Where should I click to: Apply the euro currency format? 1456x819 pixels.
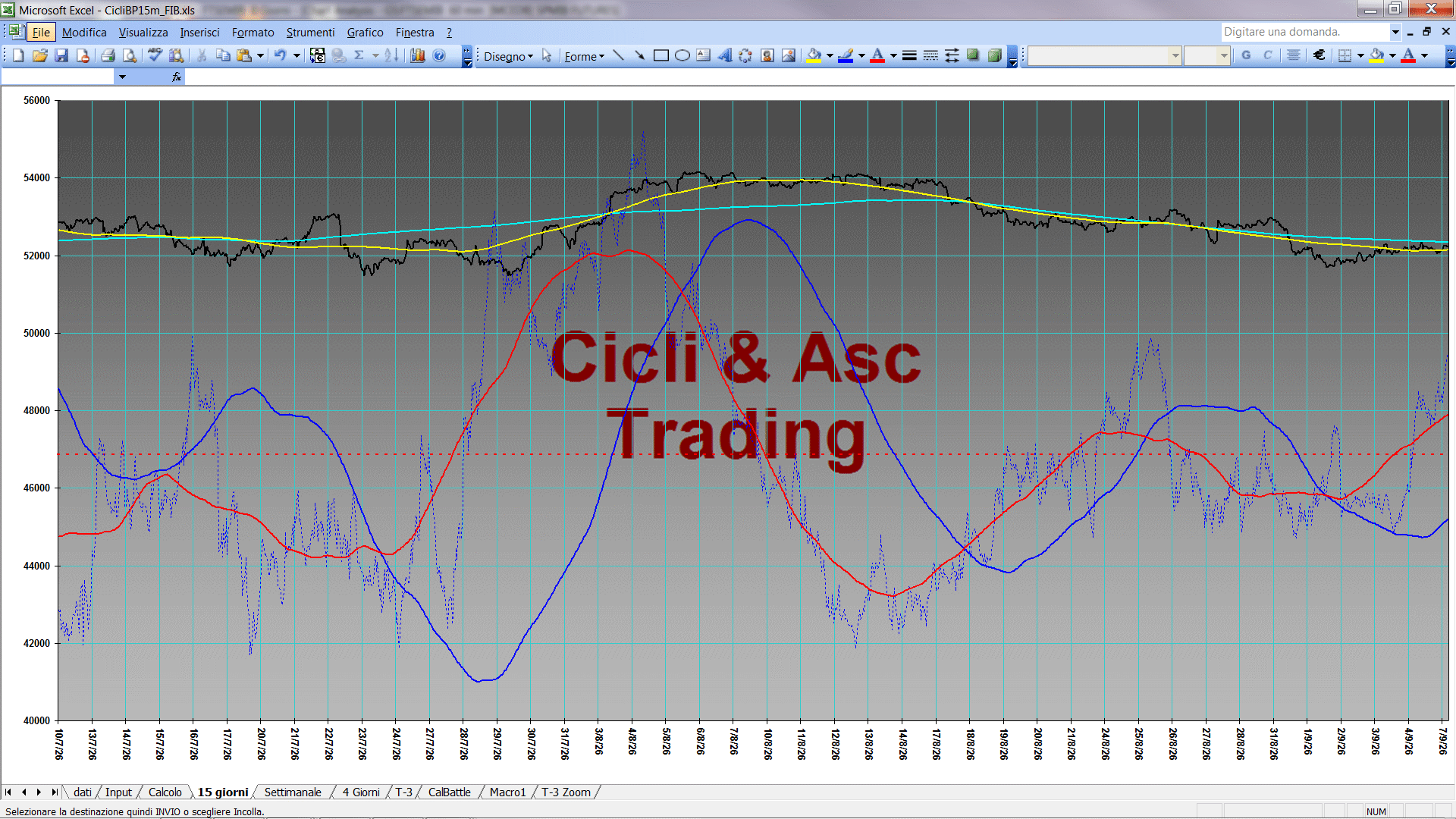[x=1319, y=55]
